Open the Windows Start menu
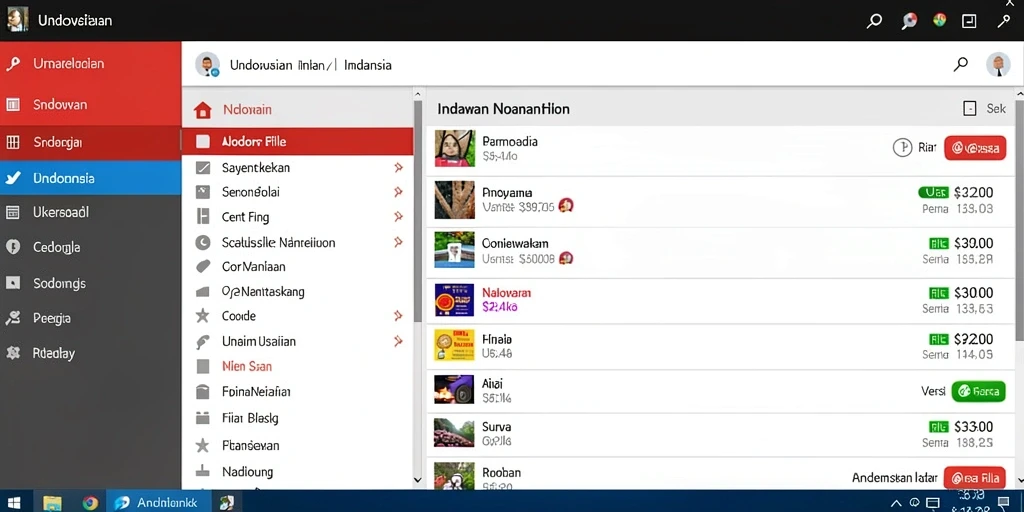The height and width of the screenshot is (512, 1024). 13,502
